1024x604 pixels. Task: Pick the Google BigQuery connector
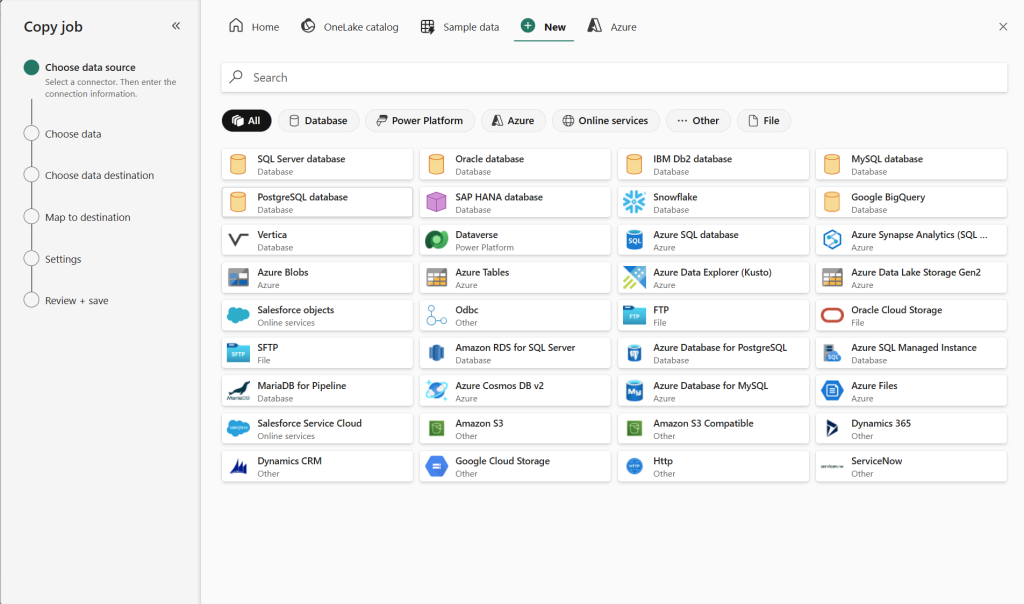[x=911, y=202]
